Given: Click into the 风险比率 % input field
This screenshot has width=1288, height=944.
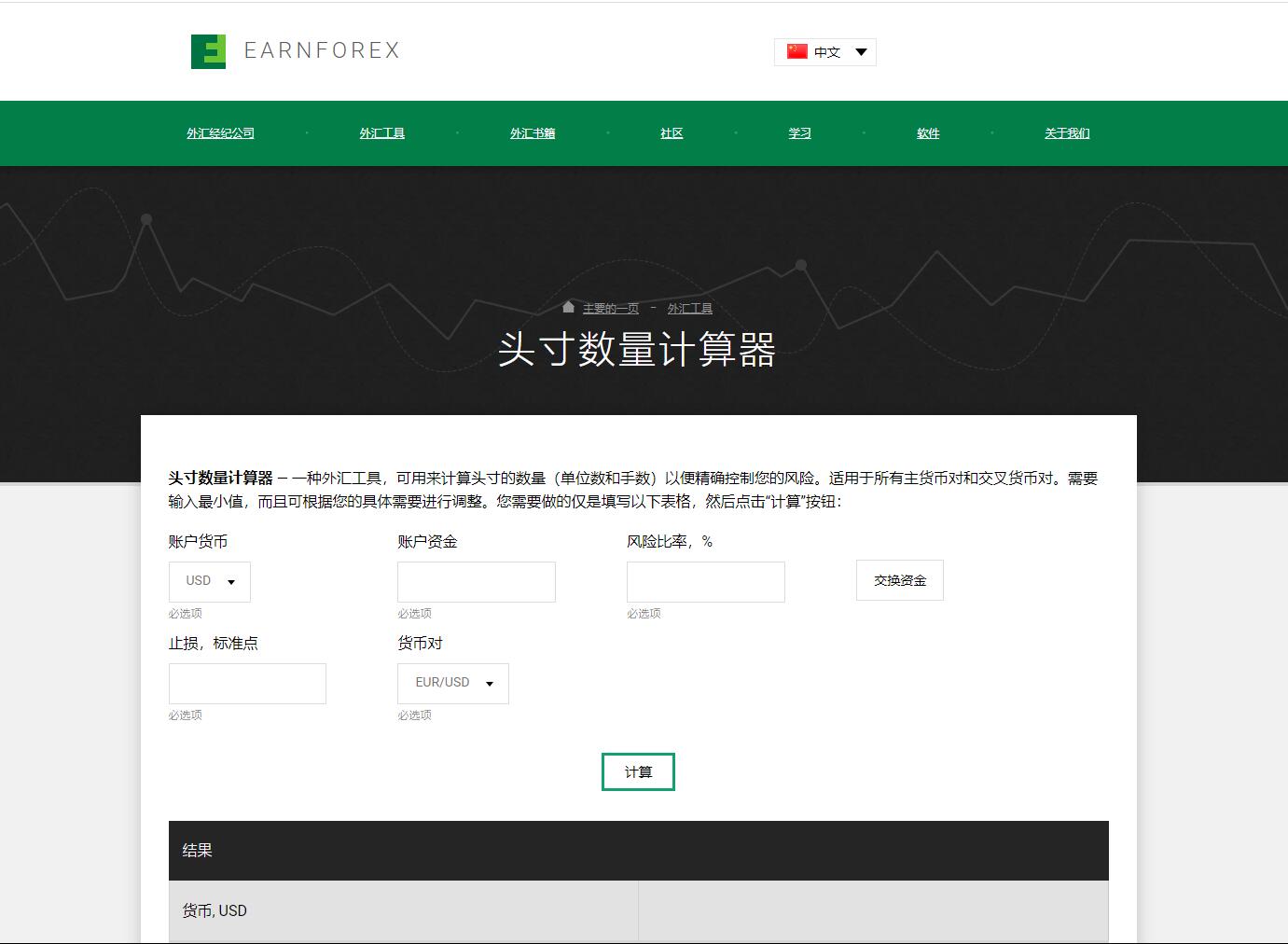Looking at the screenshot, I should [x=706, y=582].
